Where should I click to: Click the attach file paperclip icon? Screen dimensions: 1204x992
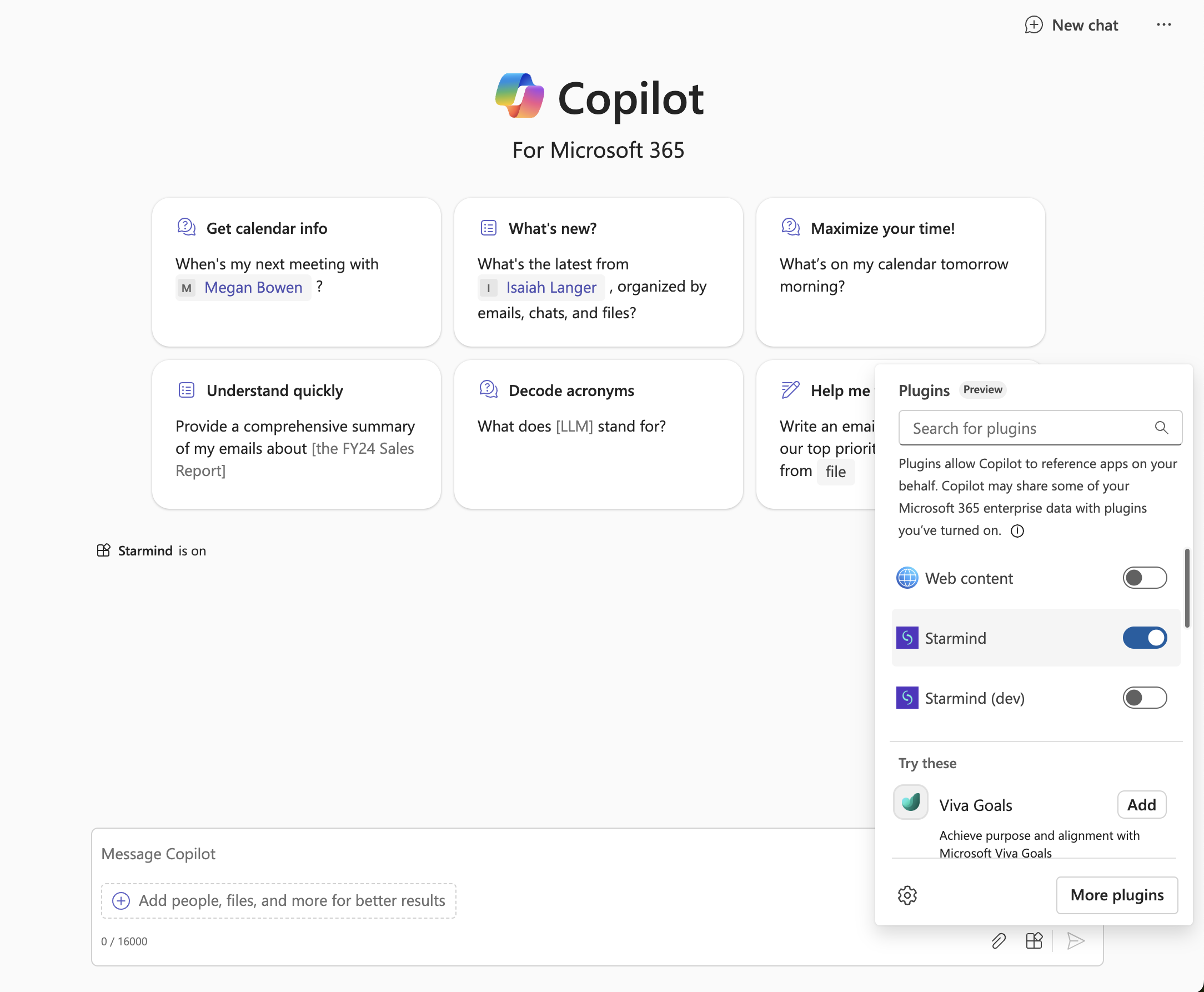(999, 940)
